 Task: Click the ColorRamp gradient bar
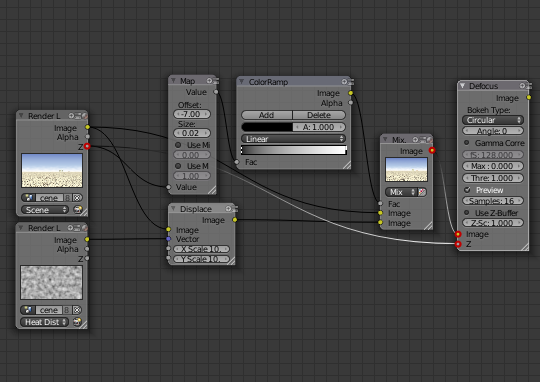pos(293,150)
